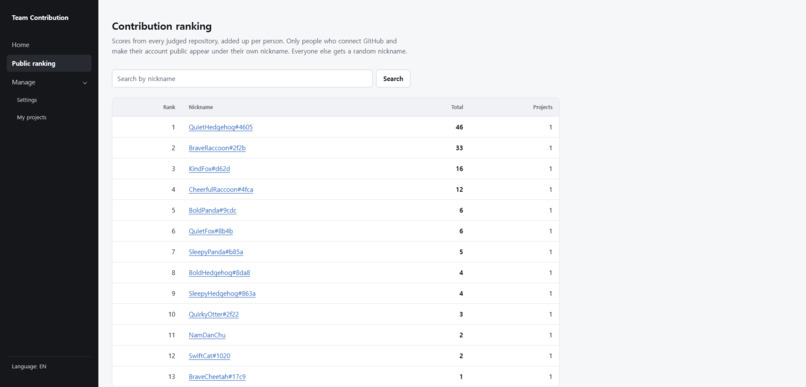
Task: Click projects count in QuietHedgehog#4605 row
Action: pyautogui.click(x=551, y=127)
